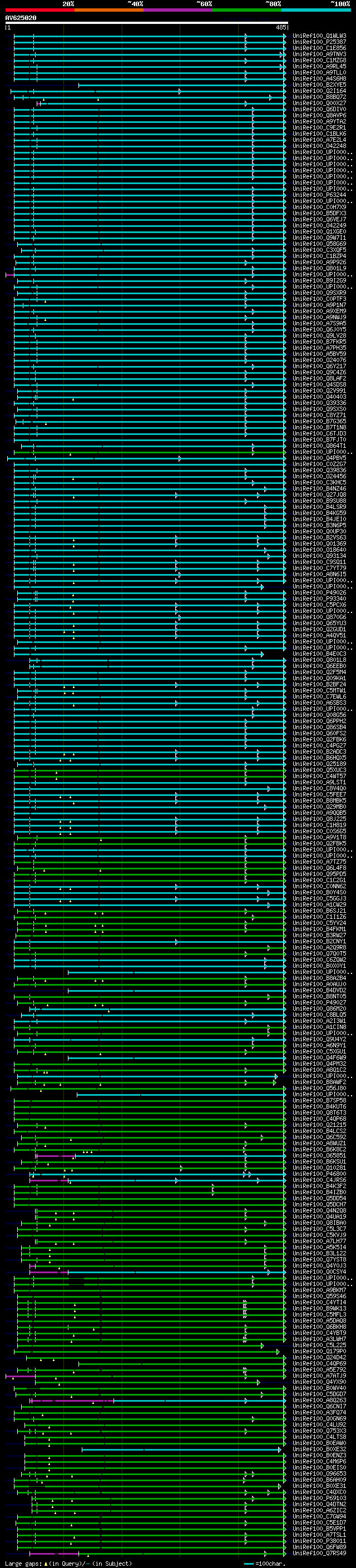Click hit UniRef100_B2XYE5
The width and height of the screenshot is (356, 1568).
pos(319,85)
